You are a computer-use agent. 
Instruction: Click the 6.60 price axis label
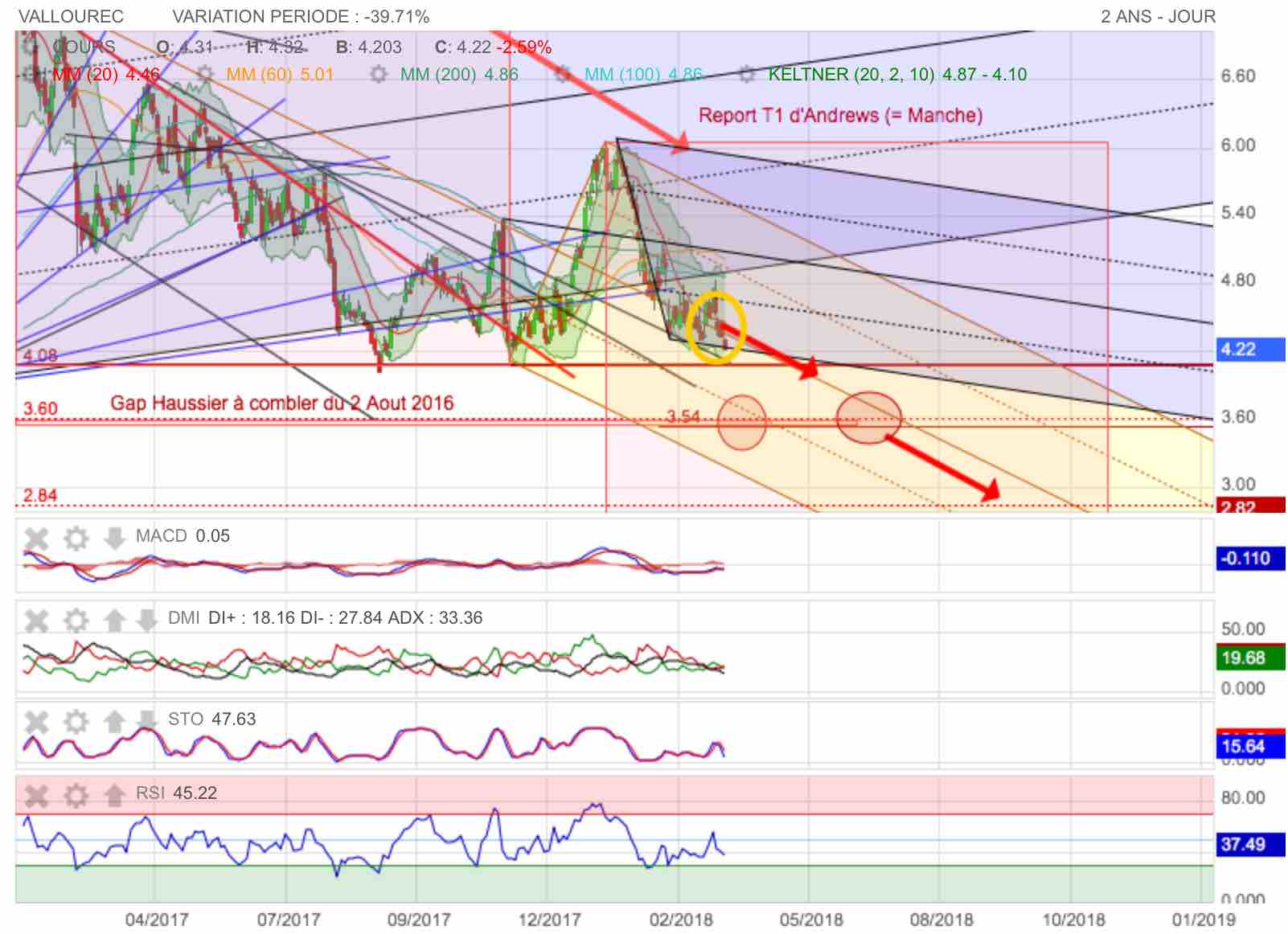[1238, 76]
